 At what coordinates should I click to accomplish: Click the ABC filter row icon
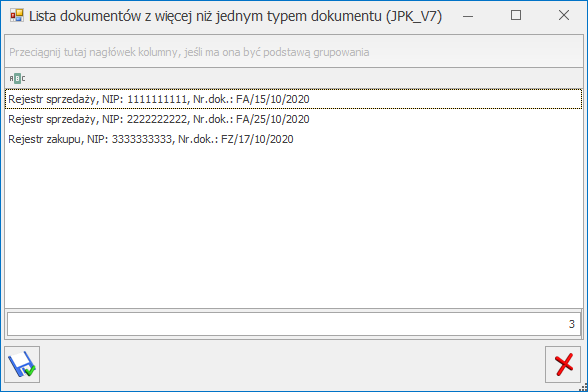pyautogui.click(x=17, y=78)
